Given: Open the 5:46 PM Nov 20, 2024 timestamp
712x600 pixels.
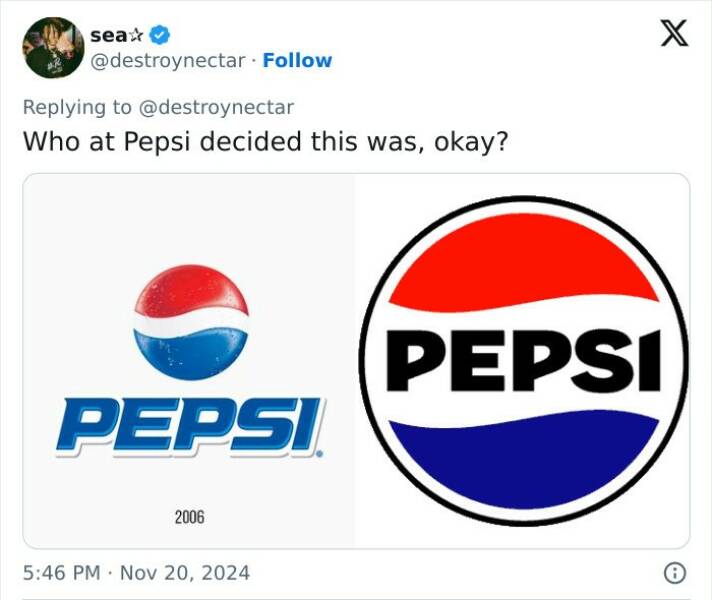Looking at the screenshot, I should click(x=136, y=573).
